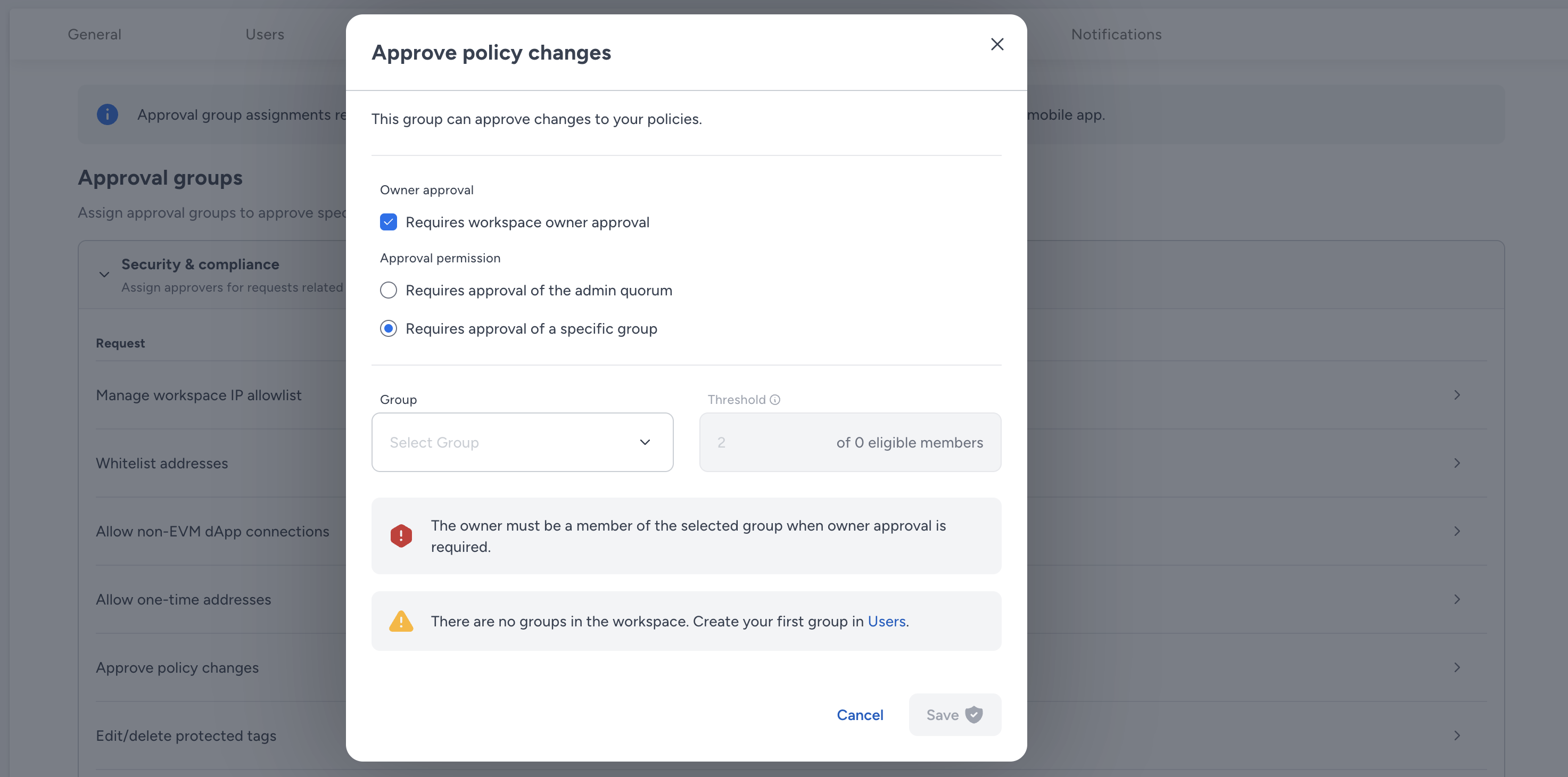Open the Select Group dropdown

tap(522, 442)
